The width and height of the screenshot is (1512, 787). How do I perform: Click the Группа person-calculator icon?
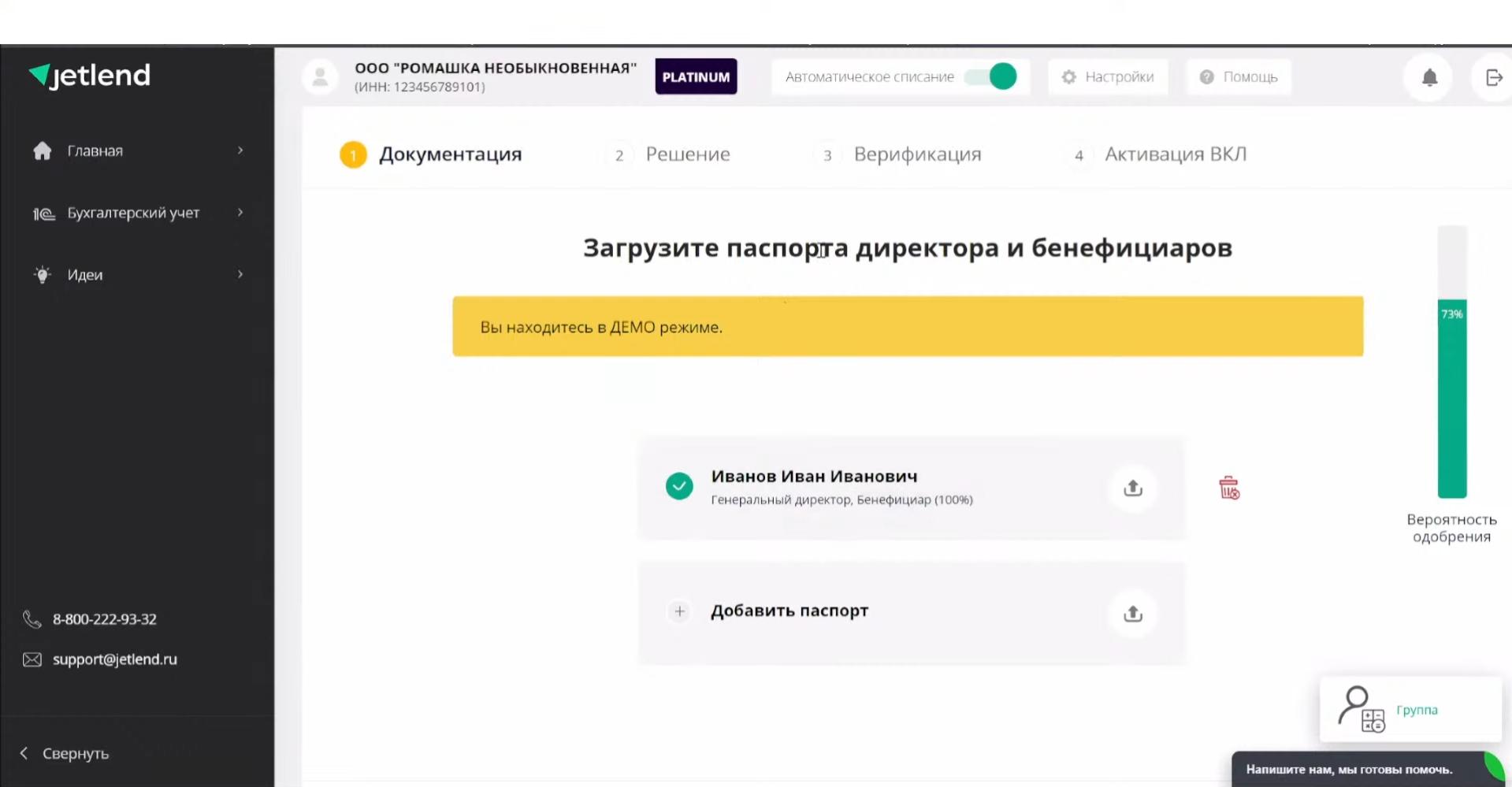(x=1362, y=709)
